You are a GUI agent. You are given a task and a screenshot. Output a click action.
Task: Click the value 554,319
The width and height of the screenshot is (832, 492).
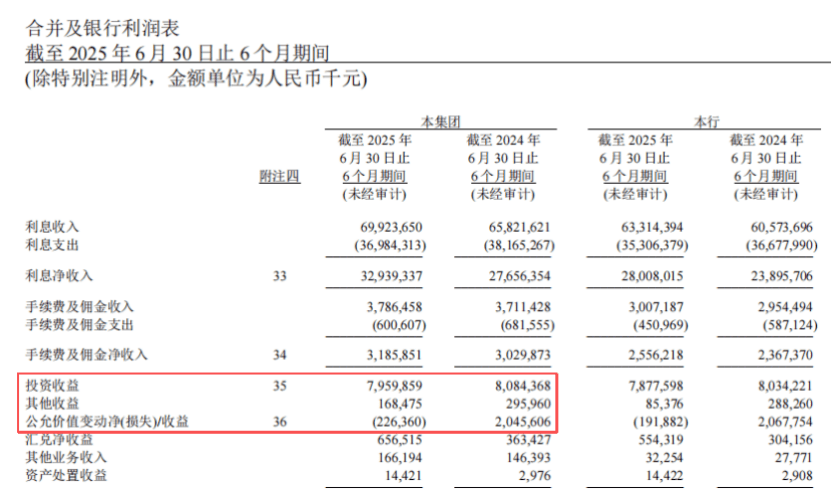[661, 440]
